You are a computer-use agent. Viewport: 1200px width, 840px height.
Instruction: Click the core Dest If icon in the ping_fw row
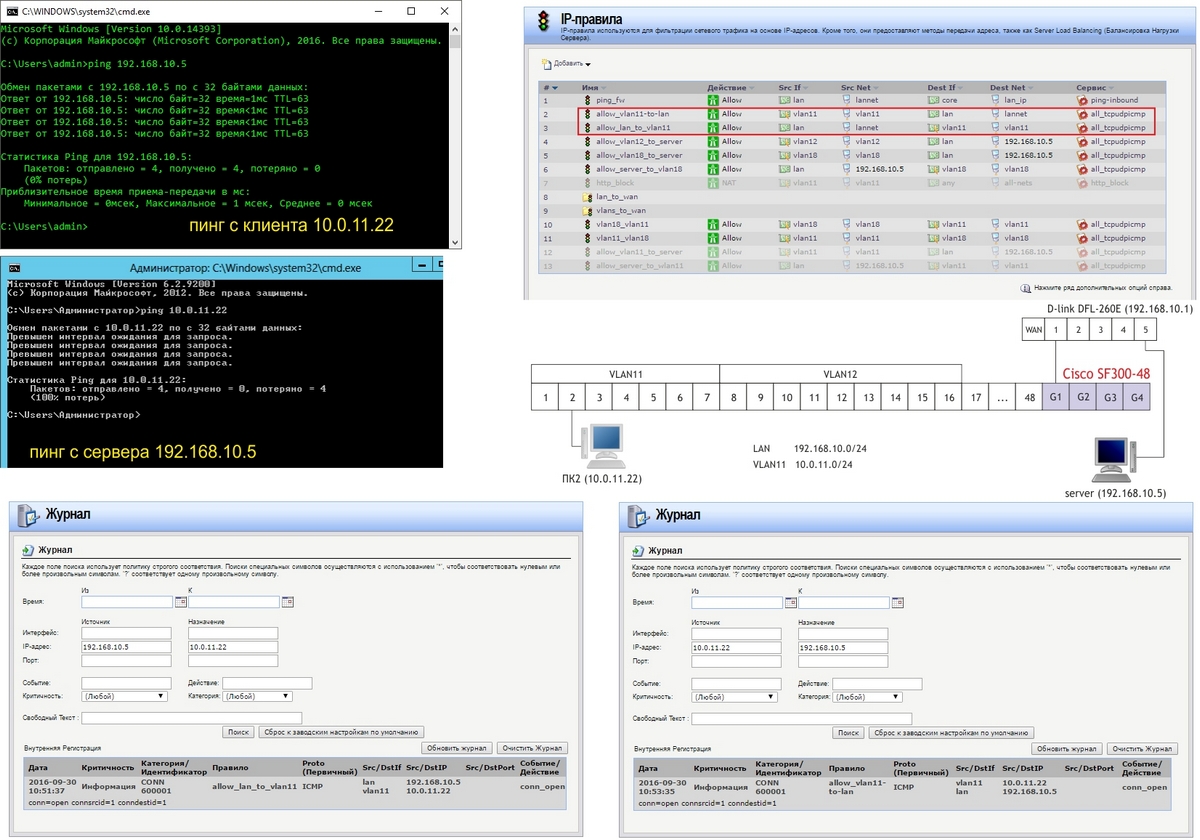pyautogui.click(x=932, y=101)
